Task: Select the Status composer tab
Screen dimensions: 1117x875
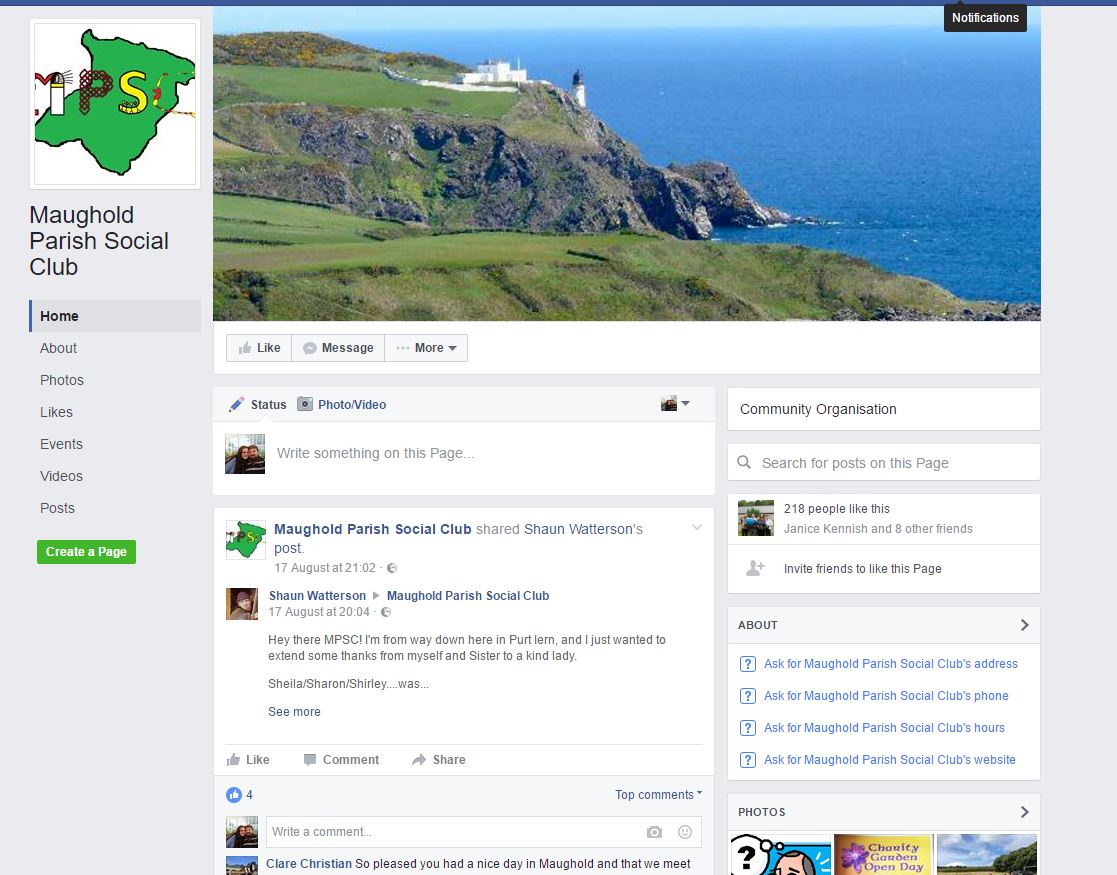Action: (x=257, y=405)
